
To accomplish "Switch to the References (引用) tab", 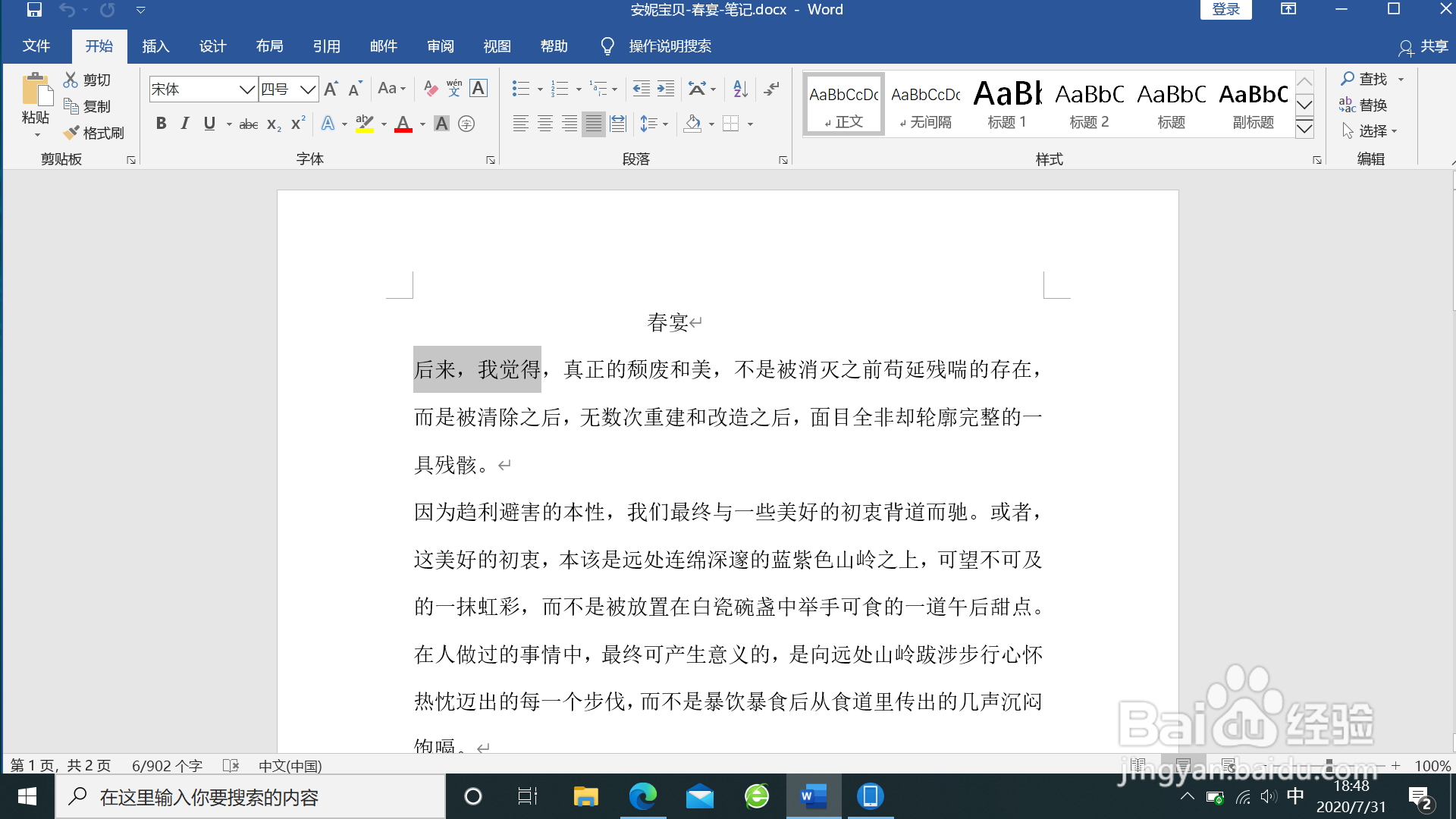I will [327, 46].
